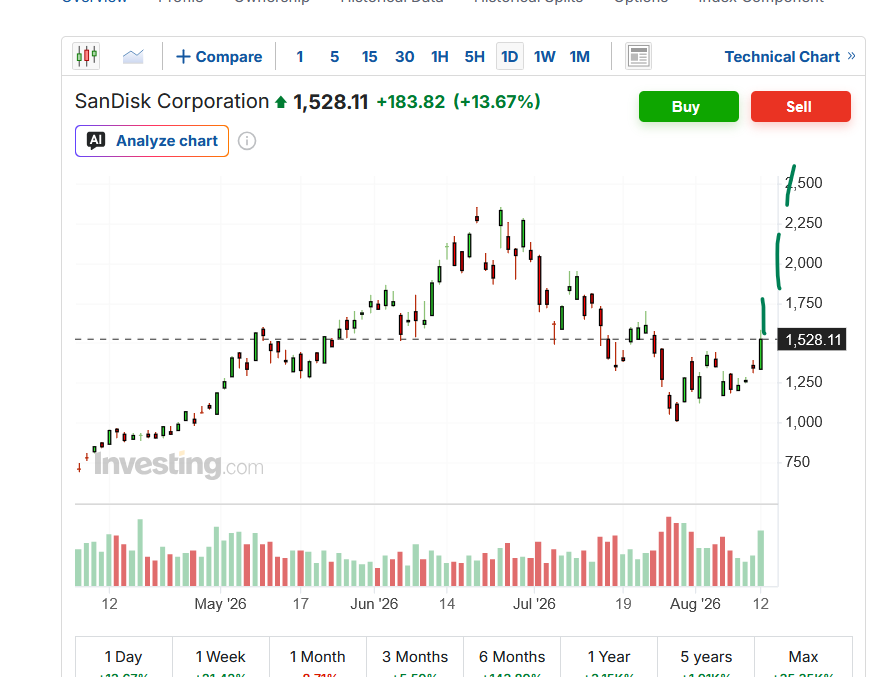Click the Aug '26 date axis label
Viewport: 875px width, 677px height.
[695, 604]
